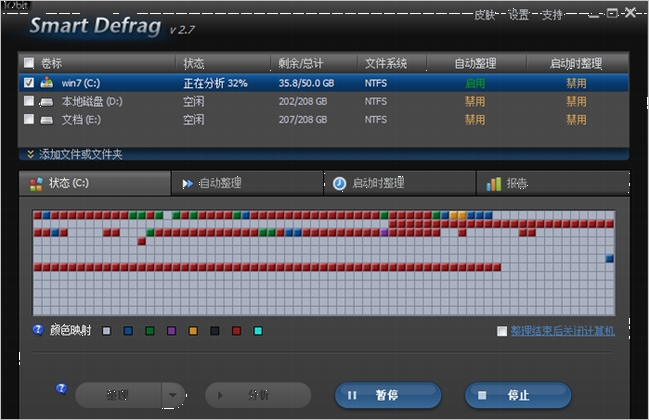This screenshot has width=649, height=420.
Task: Open the 设置 menu
Action: (518, 15)
